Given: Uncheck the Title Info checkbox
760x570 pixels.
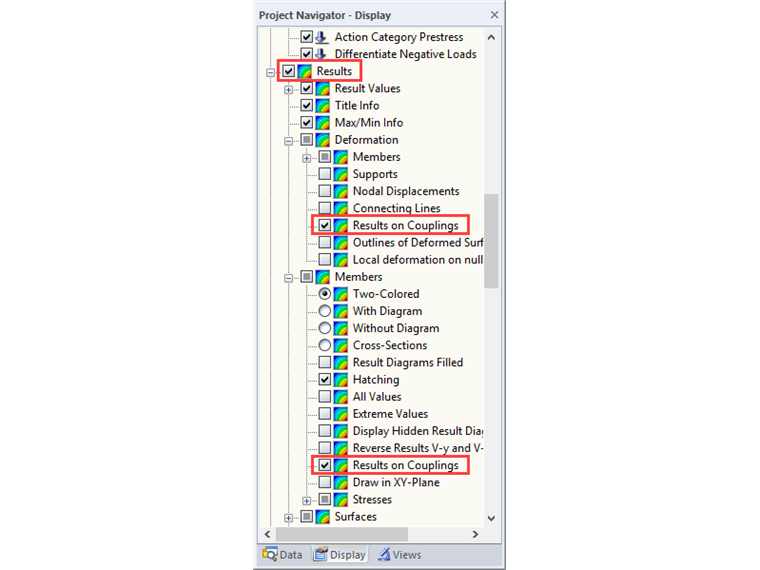Looking at the screenshot, I should pos(307,105).
